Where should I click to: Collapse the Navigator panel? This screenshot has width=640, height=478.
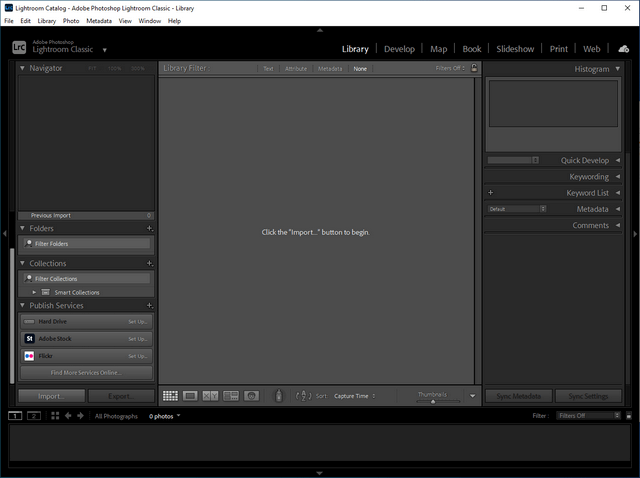click(22, 68)
